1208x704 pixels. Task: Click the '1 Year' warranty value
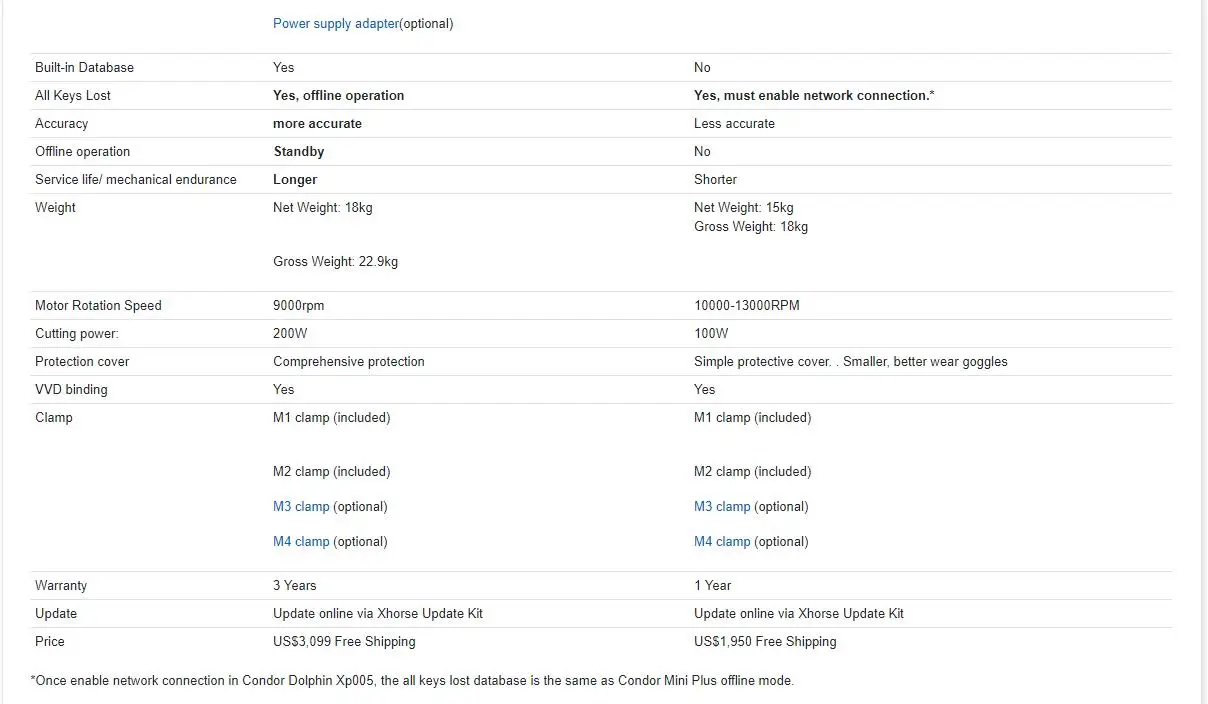pyautogui.click(x=712, y=586)
